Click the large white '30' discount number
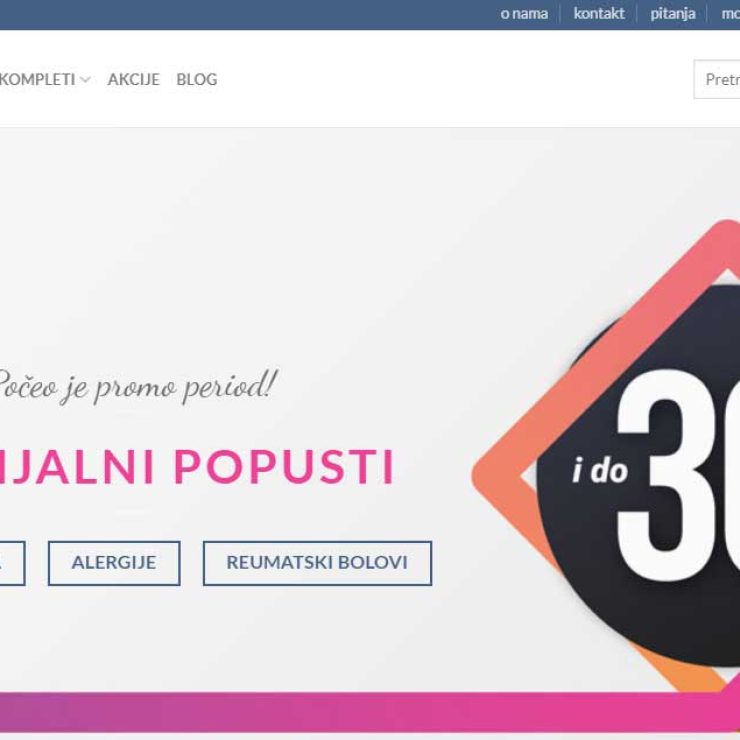 point(679,476)
